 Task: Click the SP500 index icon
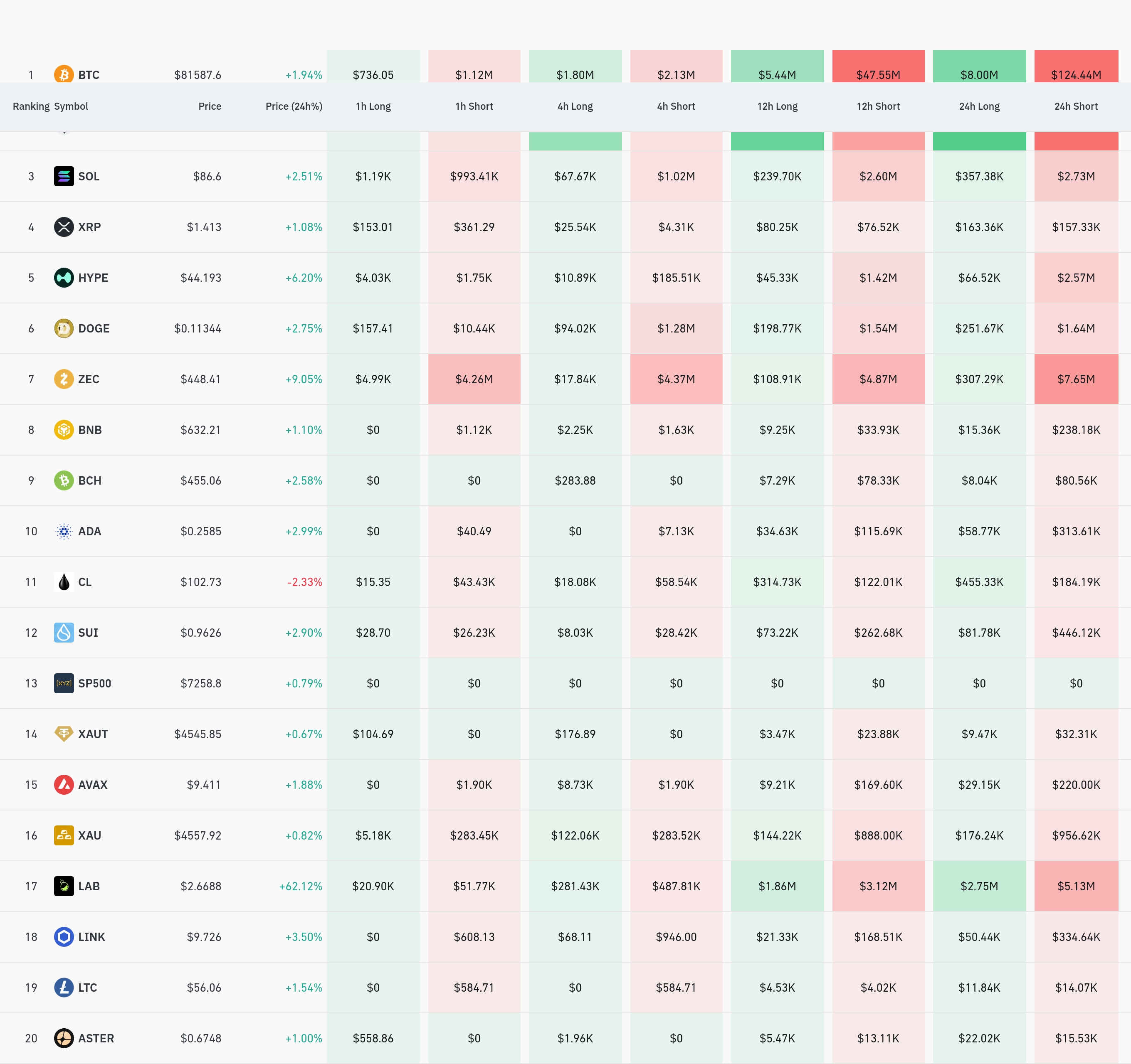pos(64,683)
